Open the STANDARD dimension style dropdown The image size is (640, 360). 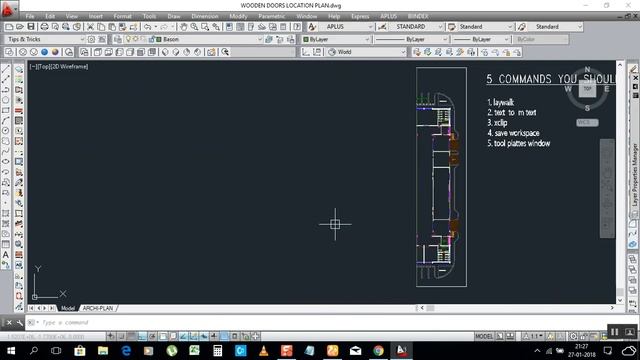pyautogui.click(x=440, y=27)
